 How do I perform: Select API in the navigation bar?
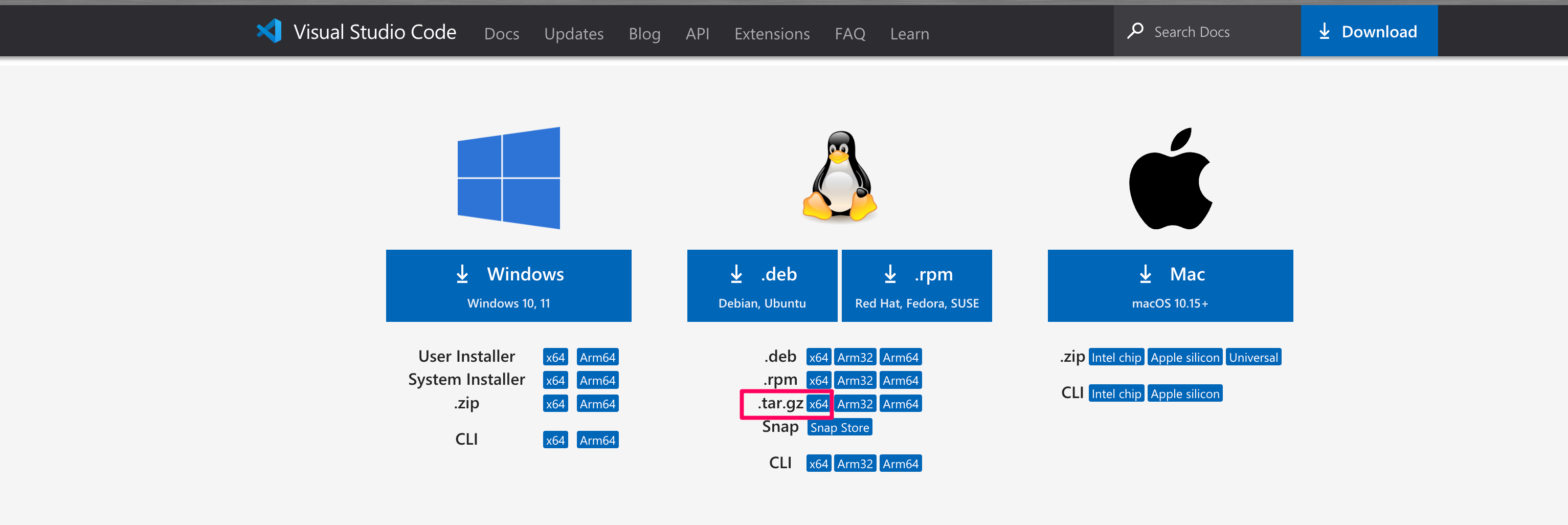[x=697, y=33]
